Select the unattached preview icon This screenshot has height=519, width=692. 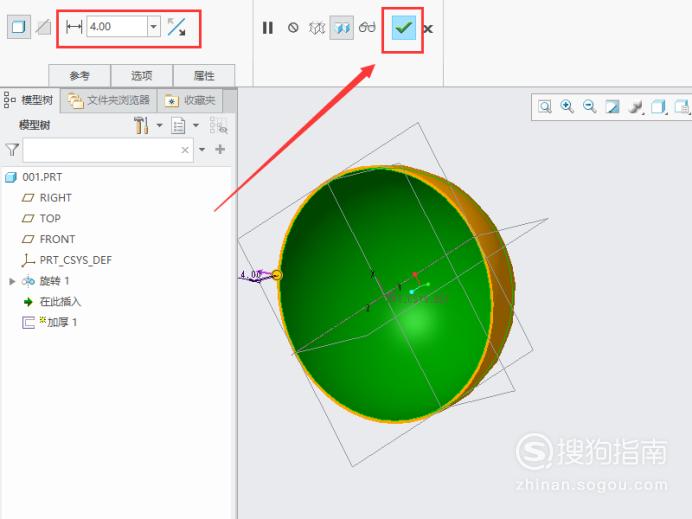317,28
